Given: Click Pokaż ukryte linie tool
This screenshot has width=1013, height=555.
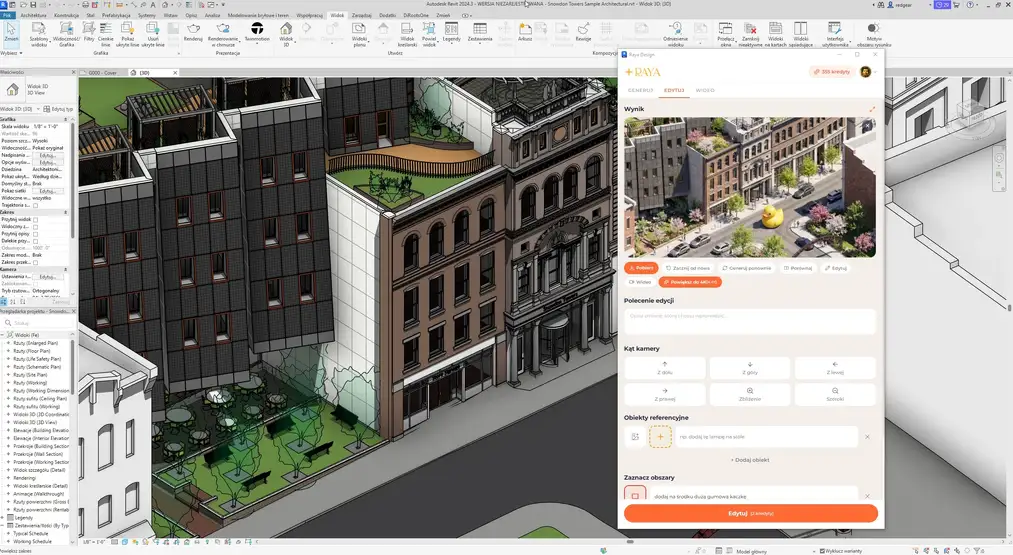Looking at the screenshot, I should 127,34.
